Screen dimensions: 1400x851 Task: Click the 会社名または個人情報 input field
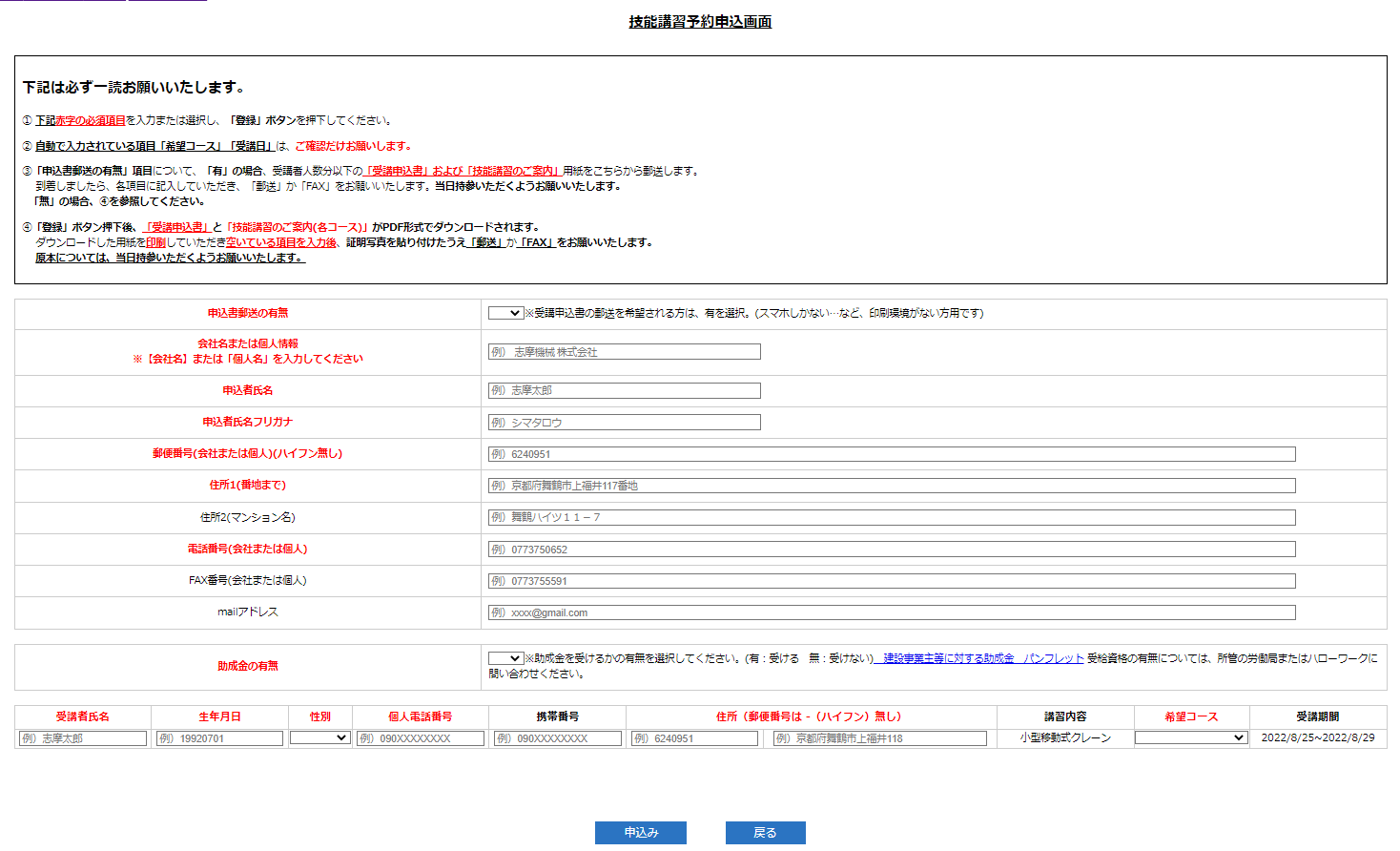625,352
